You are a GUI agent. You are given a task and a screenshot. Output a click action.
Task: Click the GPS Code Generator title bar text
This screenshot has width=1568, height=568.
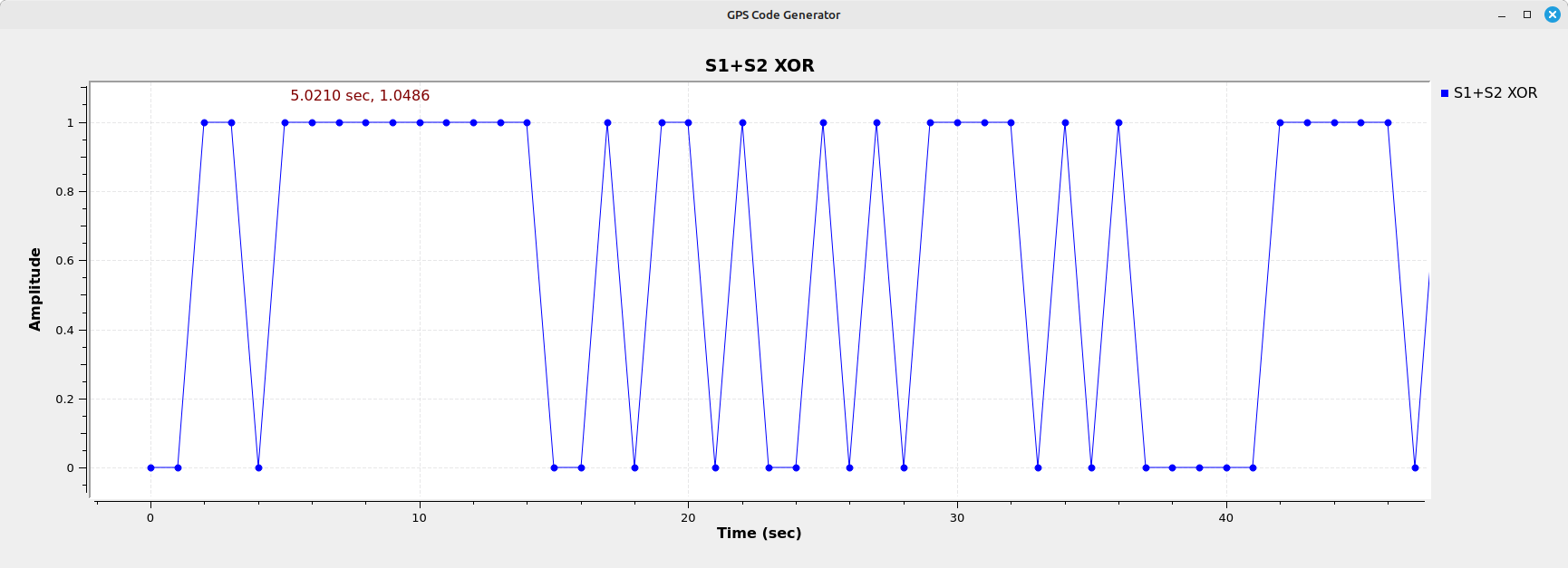click(x=783, y=14)
